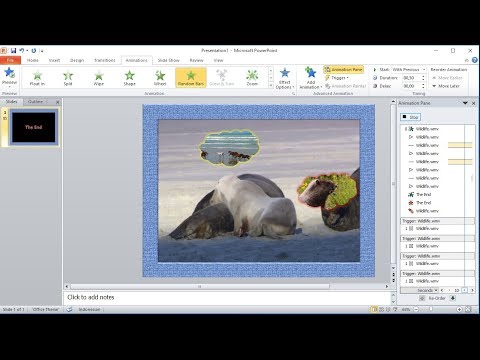Fit slide to current window icon
Viewport: 480px width, 360px height.
(x=468, y=310)
